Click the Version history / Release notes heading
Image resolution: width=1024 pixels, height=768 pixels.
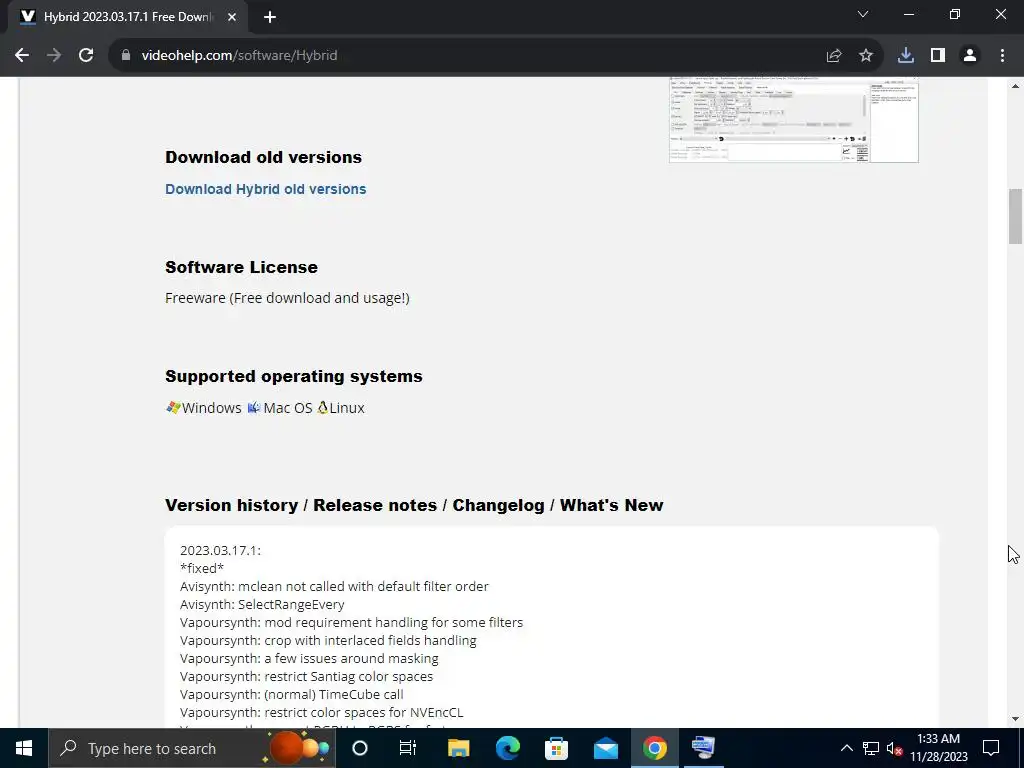point(414,505)
